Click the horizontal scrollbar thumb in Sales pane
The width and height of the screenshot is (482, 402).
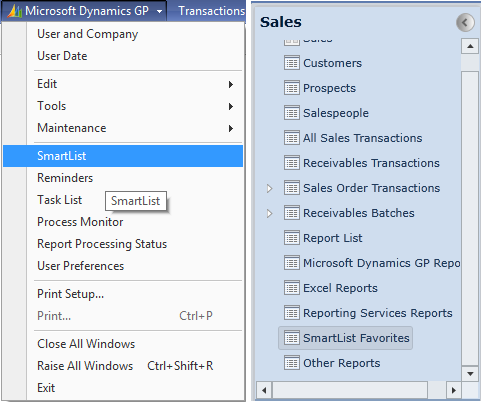pyautogui.click(x=350, y=390)
